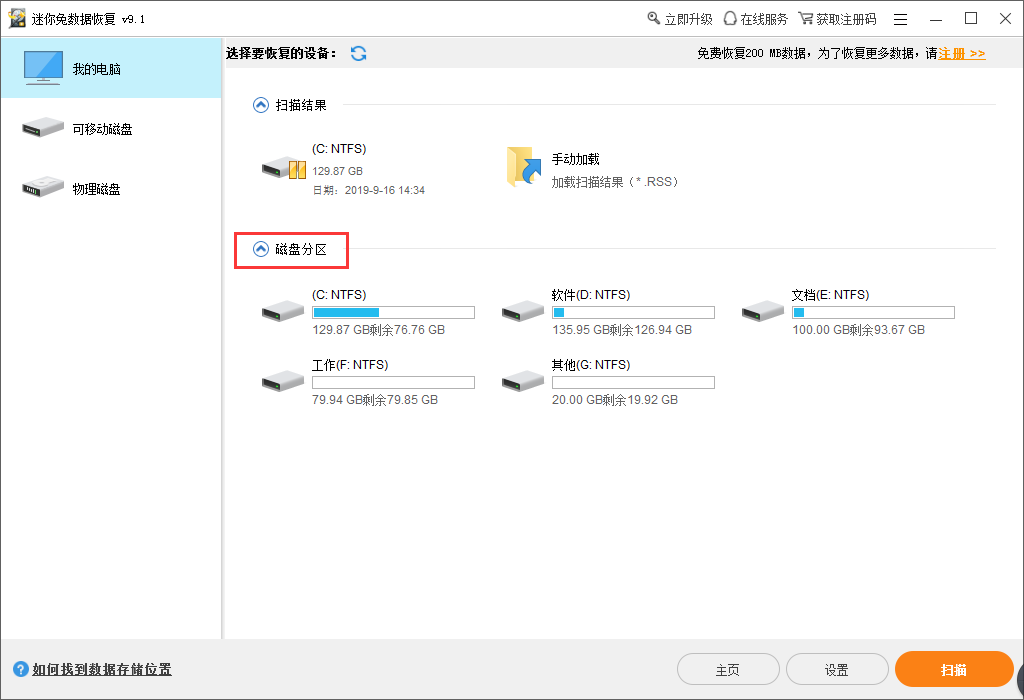Click the 其他(G: NTFS) label

[x=590, y=364]
